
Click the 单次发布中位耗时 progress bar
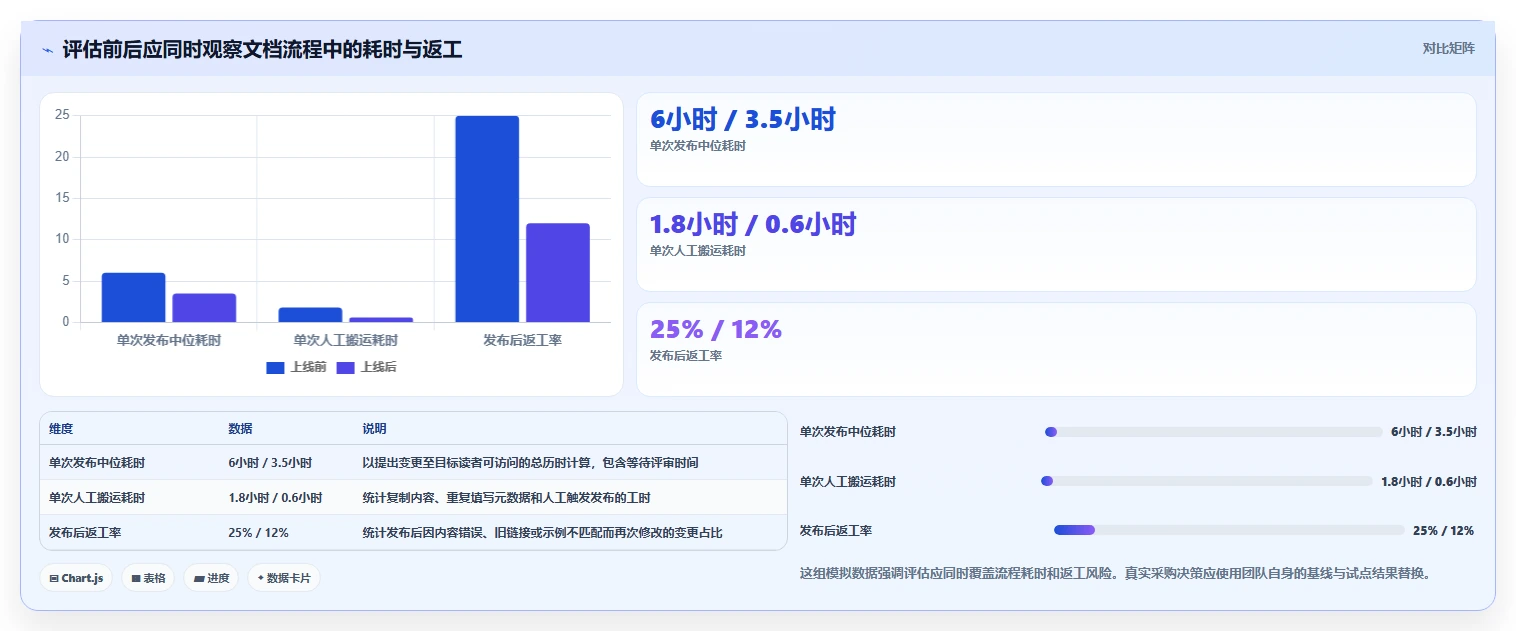(x=1214, y=432)
